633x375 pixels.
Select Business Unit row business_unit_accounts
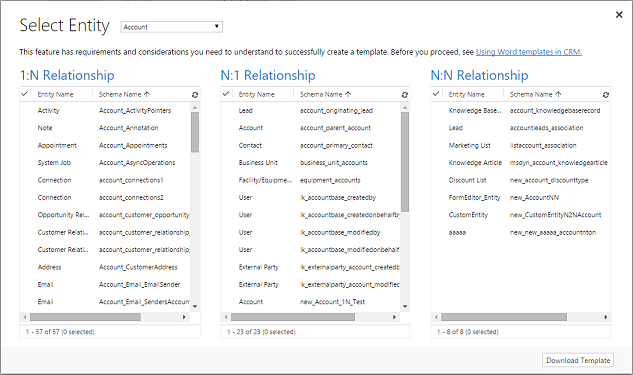click(x=311, y=163)
